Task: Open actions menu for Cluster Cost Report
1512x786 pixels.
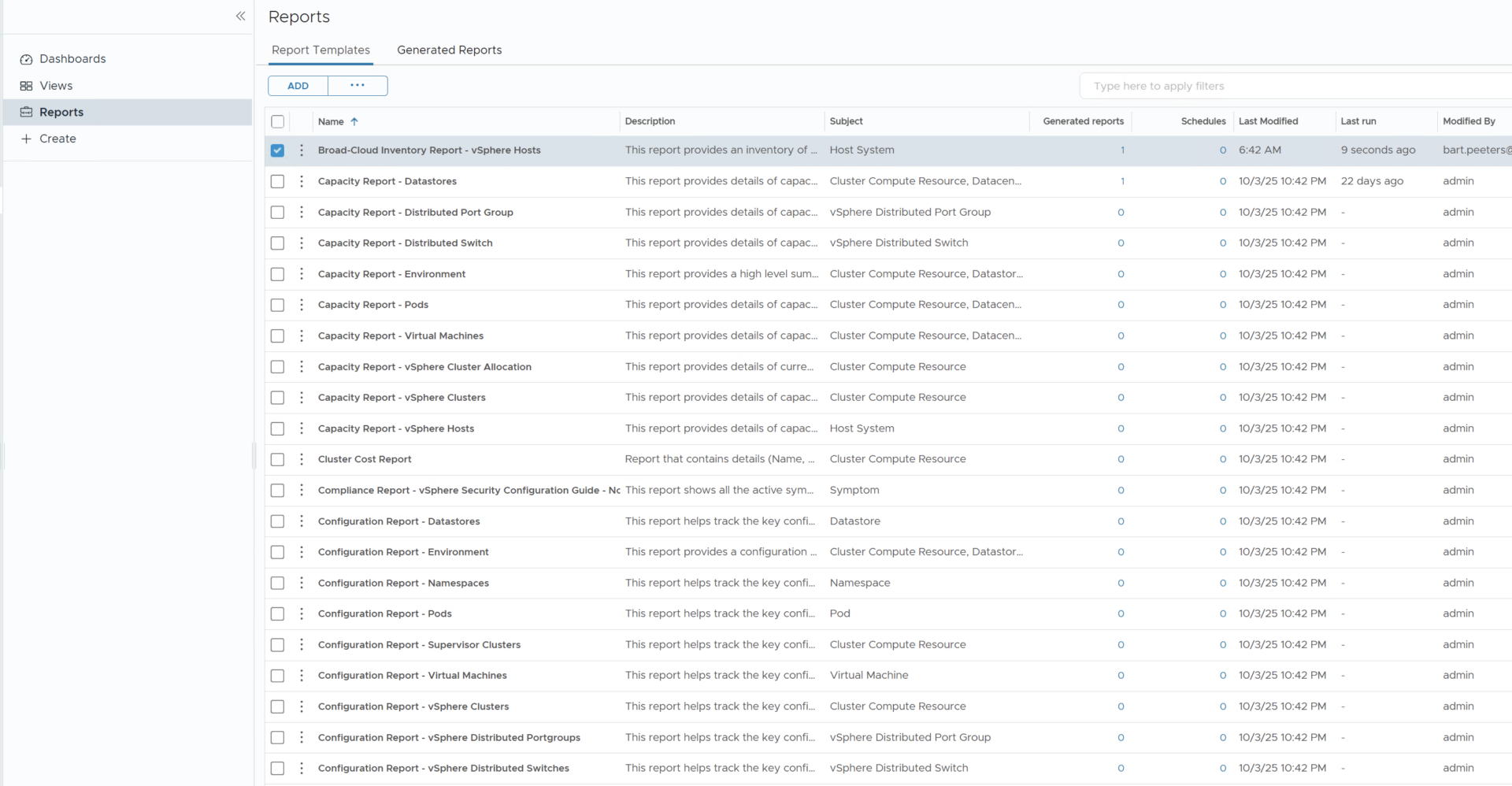Action: [x=302, y=459]
